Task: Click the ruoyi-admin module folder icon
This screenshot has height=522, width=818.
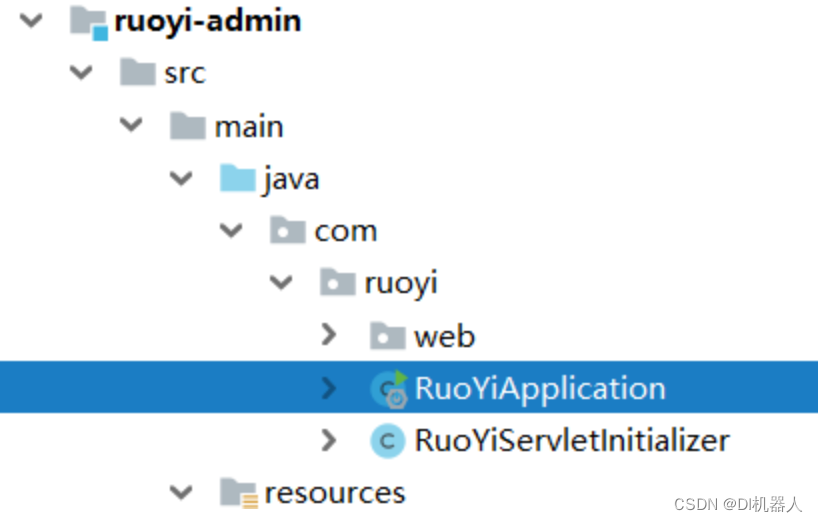Action: pos(89,22)
